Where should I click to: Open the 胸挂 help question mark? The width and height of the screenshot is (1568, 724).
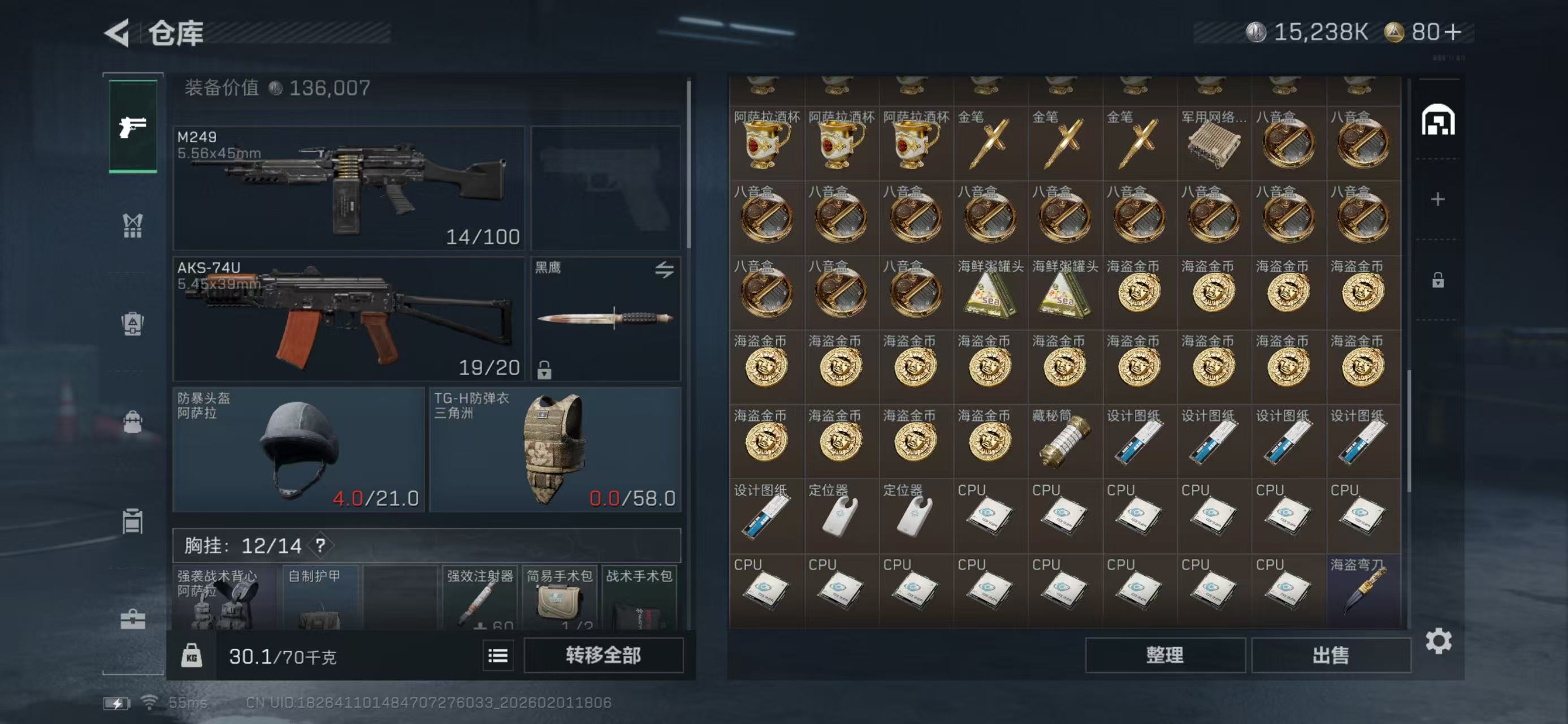320,545
